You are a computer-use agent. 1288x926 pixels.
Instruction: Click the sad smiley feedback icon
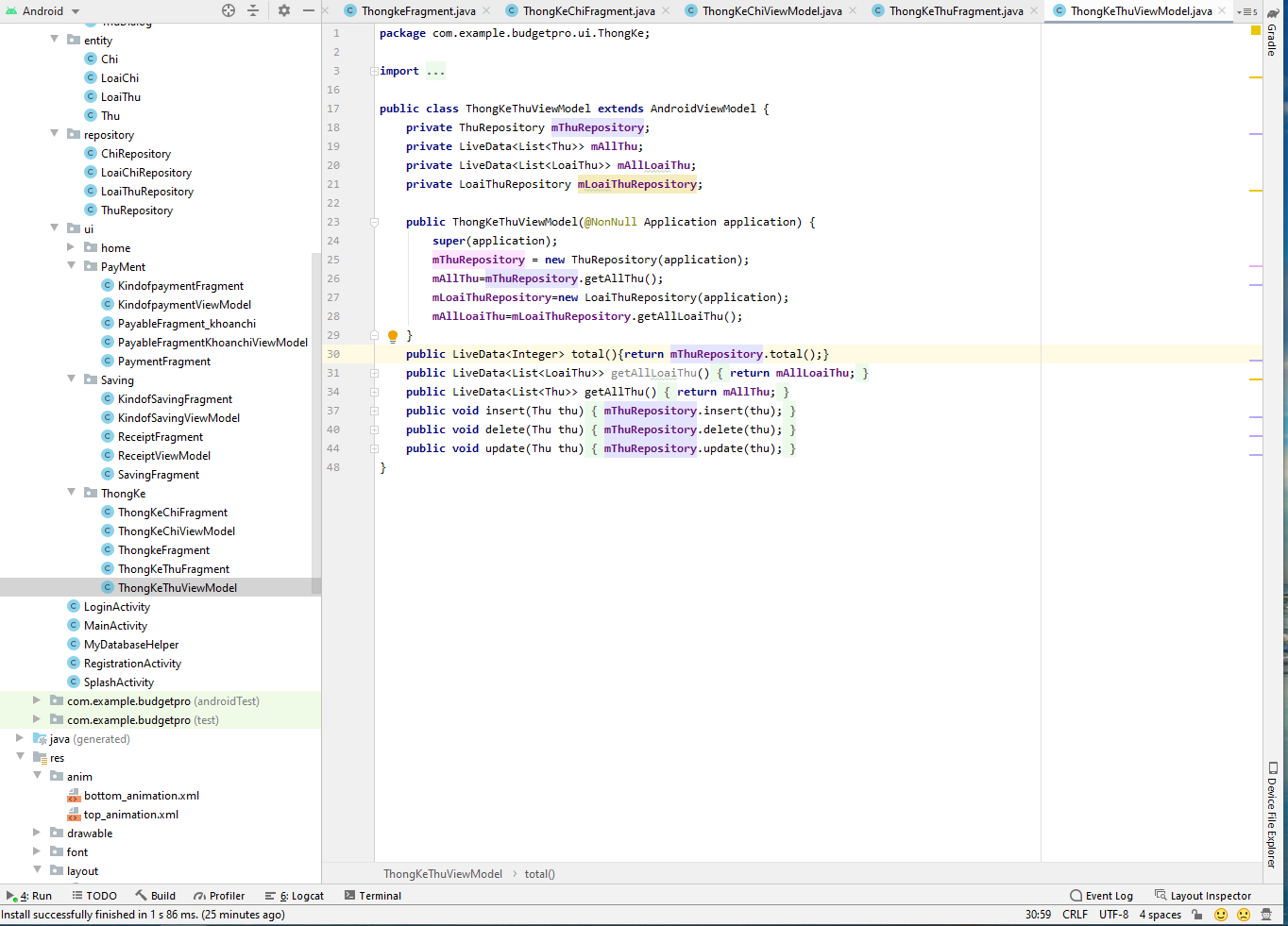click(x=1244, y=915)
